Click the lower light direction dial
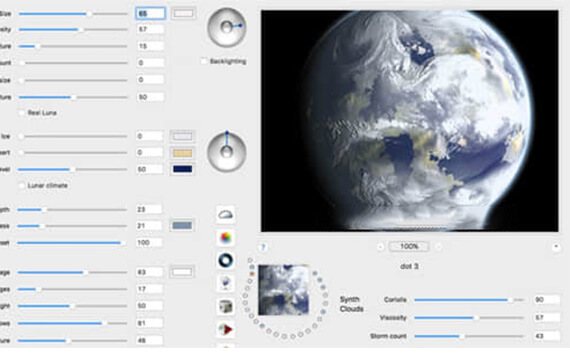 (x=226, y=152)
